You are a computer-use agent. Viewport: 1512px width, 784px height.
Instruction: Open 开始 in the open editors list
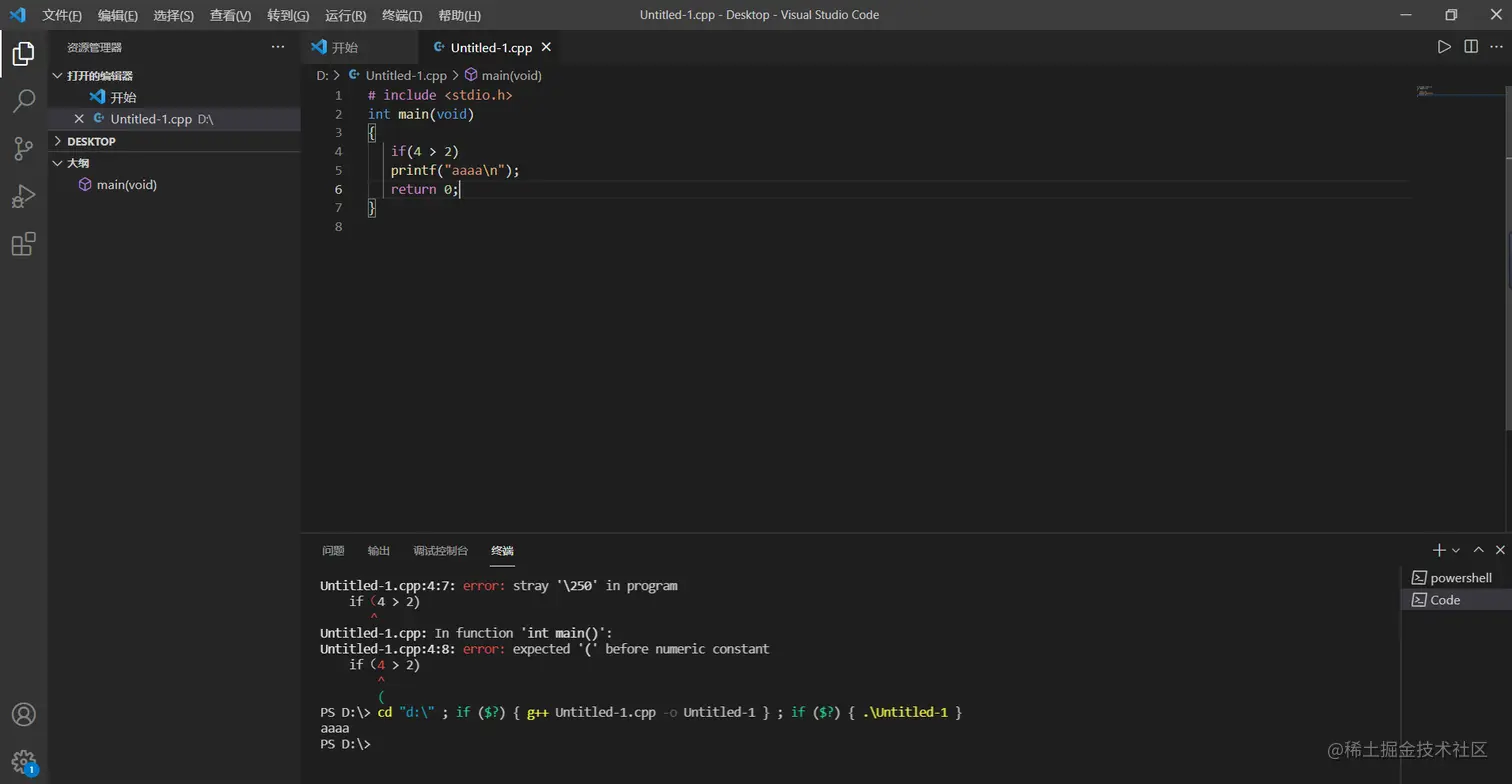(x=174, y=97)
